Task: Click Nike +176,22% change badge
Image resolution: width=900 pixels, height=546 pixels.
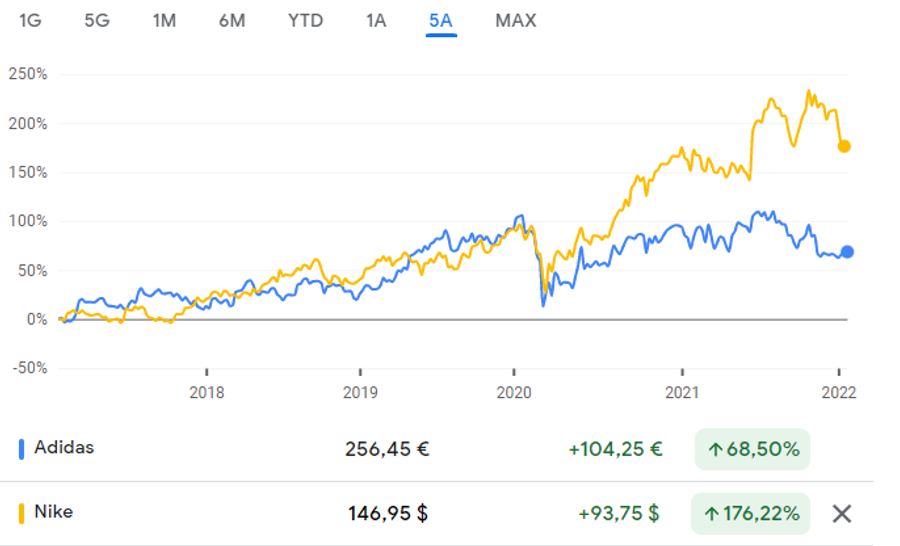Action: [751, 513]
